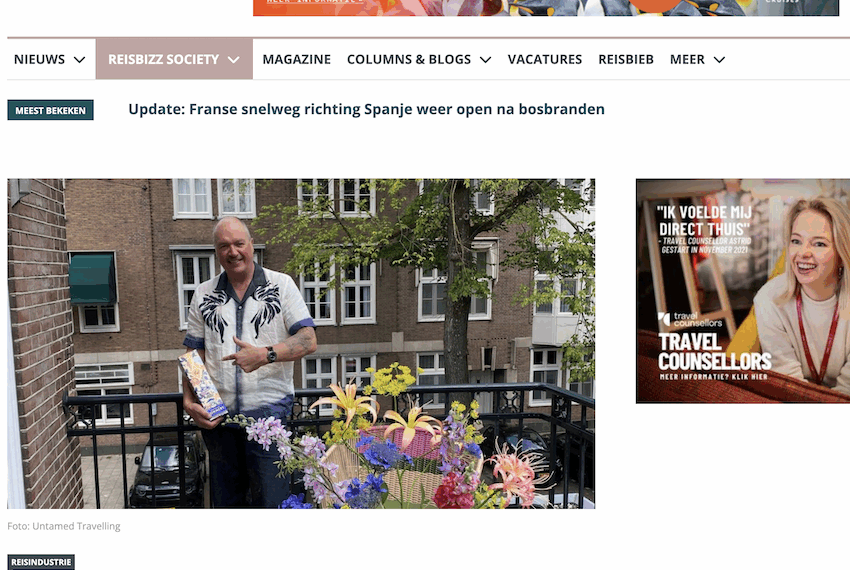
Task: Open the Magazine menu item
Action: click(297, 59)
